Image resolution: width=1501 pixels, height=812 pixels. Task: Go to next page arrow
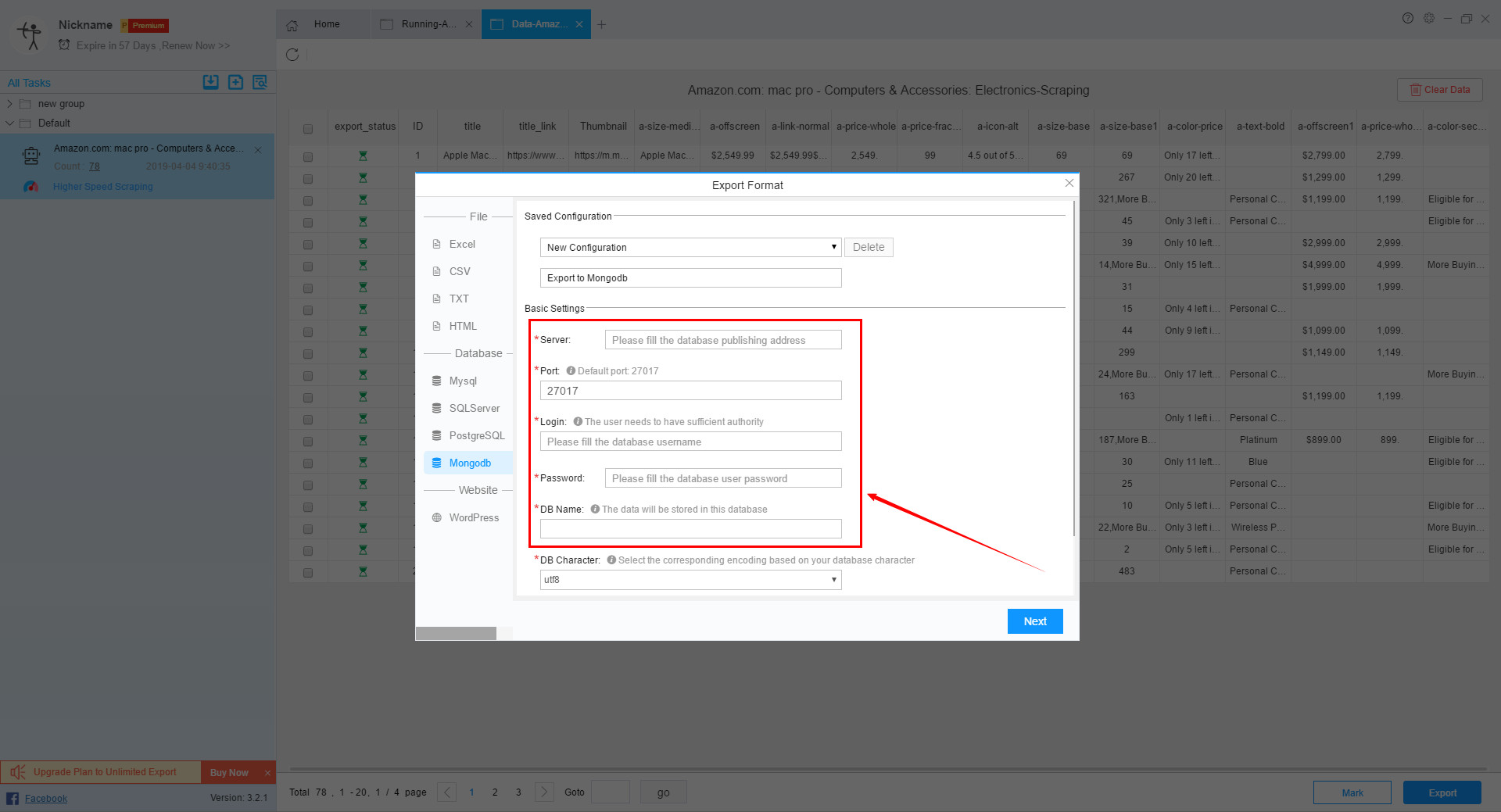[545, 792]
